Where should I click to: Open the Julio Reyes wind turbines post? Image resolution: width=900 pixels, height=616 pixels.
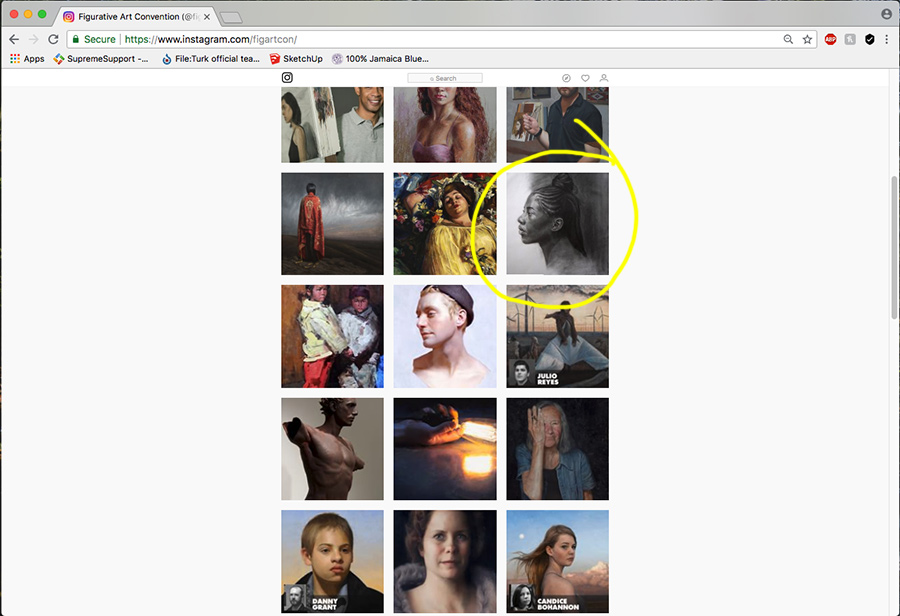click(x=557, y=336)
